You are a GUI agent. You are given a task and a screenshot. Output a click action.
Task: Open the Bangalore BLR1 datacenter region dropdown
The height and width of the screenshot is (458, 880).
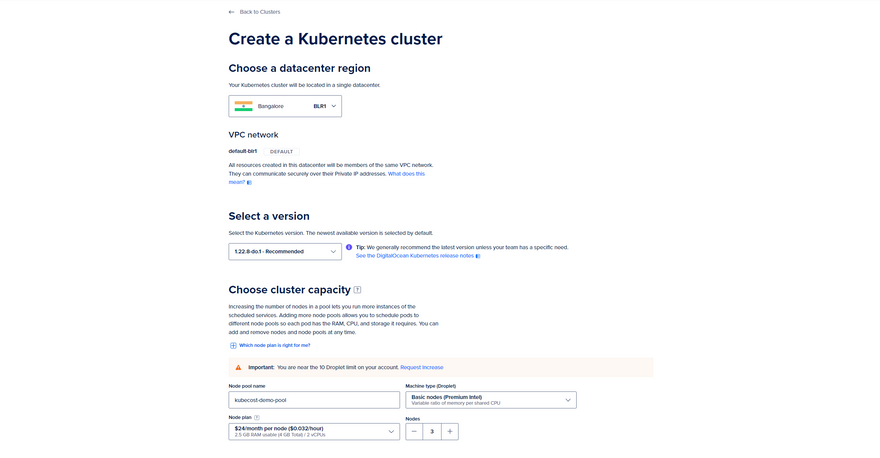click(x=285, y=106)
